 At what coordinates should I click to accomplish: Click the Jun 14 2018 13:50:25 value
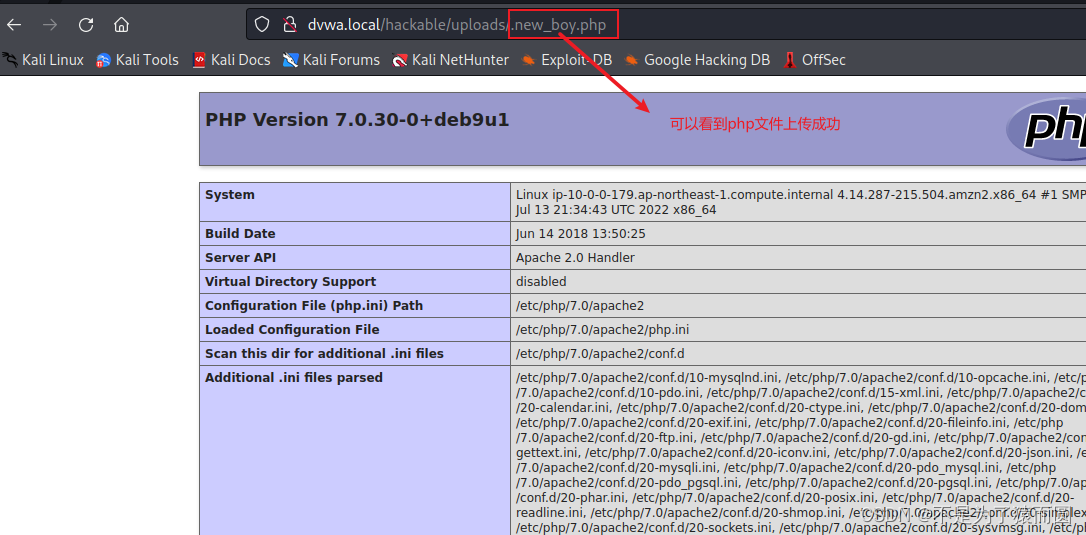coord(580,234)
